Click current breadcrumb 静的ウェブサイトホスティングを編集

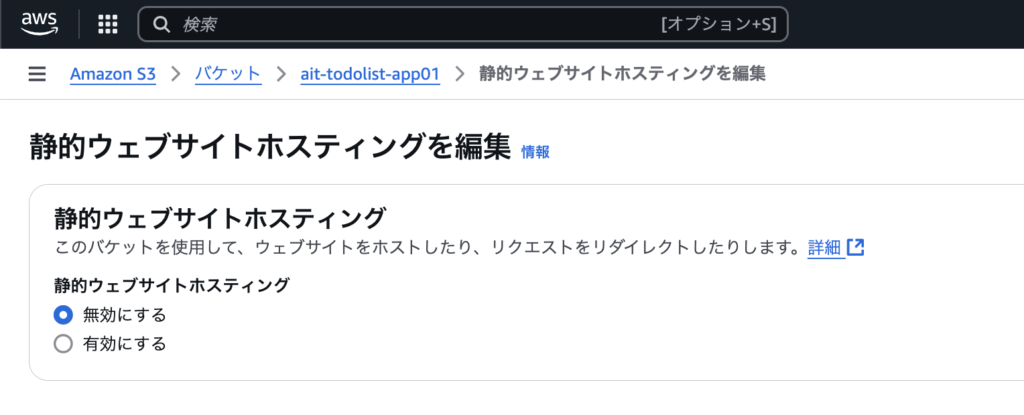(x=622, y=74)
